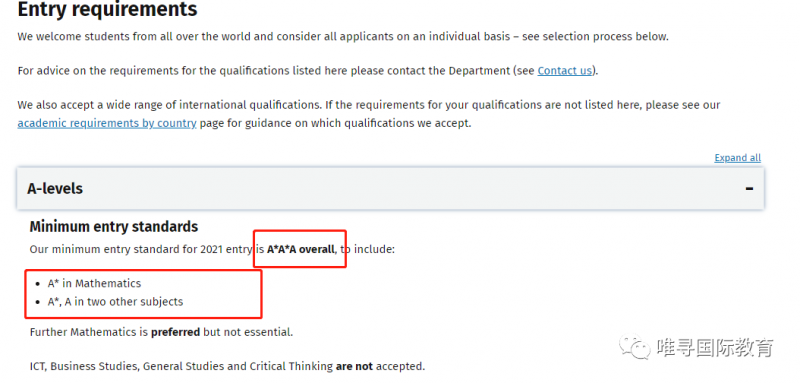Click the paragraph about international qualifications

pos(369,114)
